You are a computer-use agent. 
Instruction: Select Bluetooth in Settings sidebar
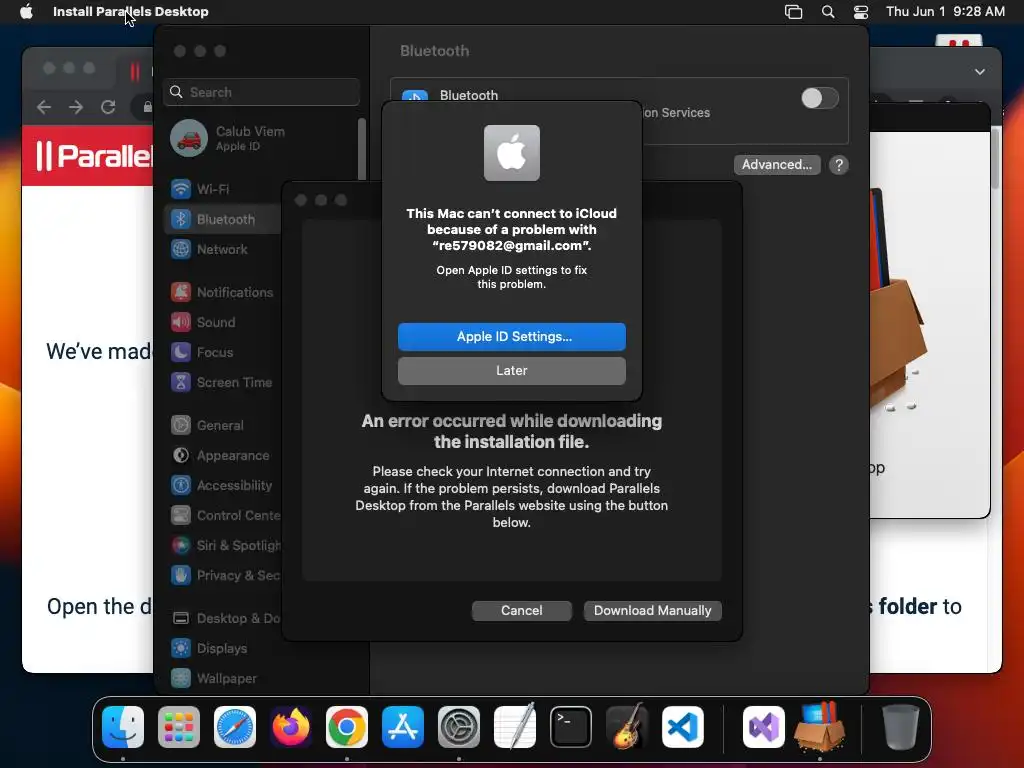coord(222,219)
